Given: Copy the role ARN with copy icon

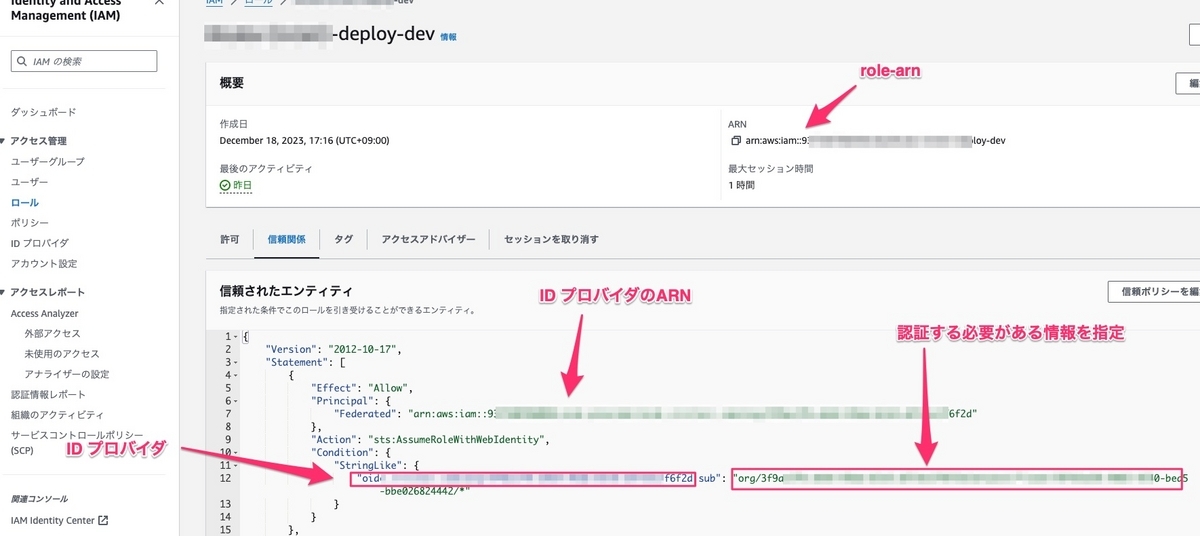Looking at the screenshot, I should coord(736,140).
